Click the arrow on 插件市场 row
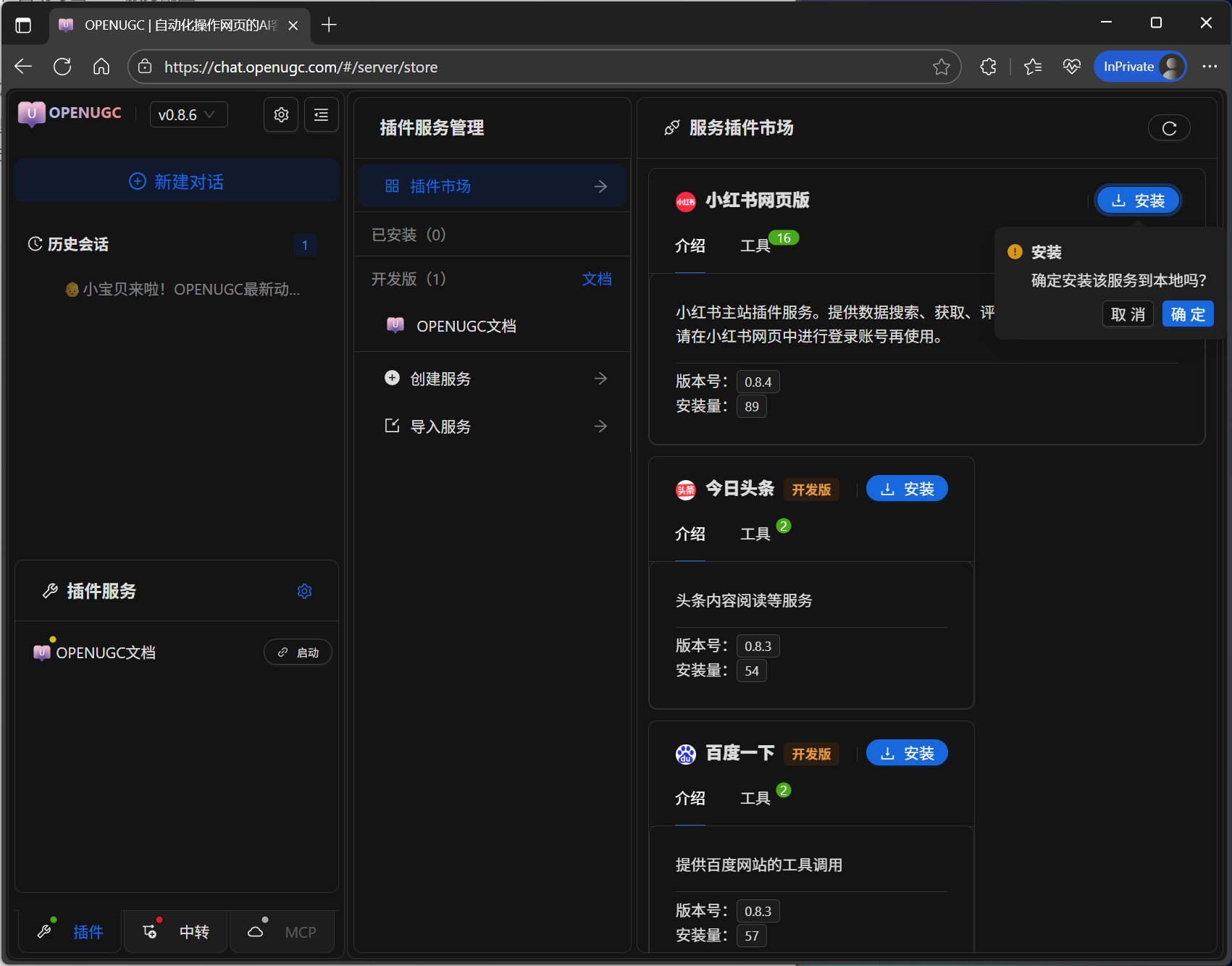This screenshot has width=1232, height=966. [600, 186]
